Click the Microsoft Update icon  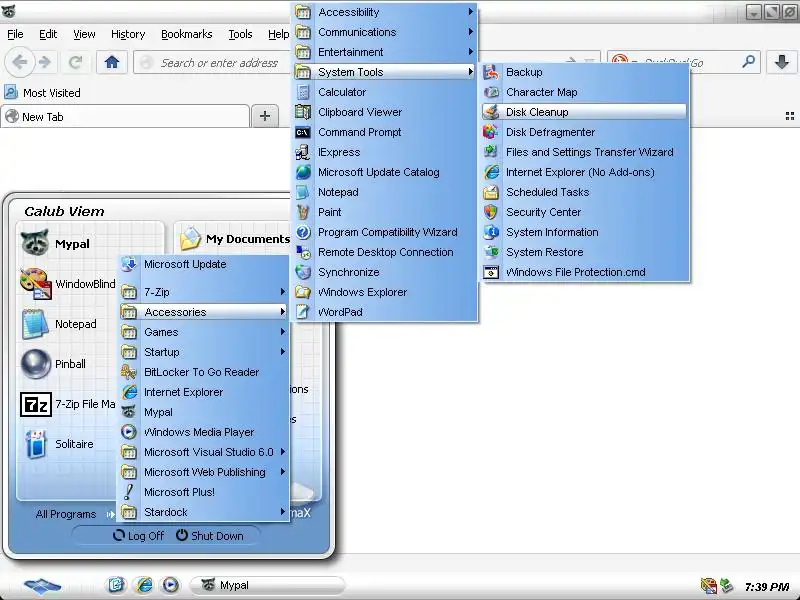[129, 264]
